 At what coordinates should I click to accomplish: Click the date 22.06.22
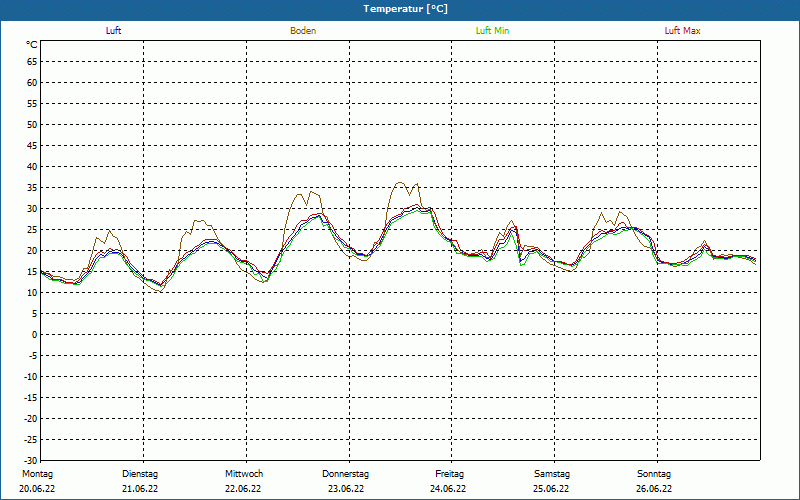243,489
